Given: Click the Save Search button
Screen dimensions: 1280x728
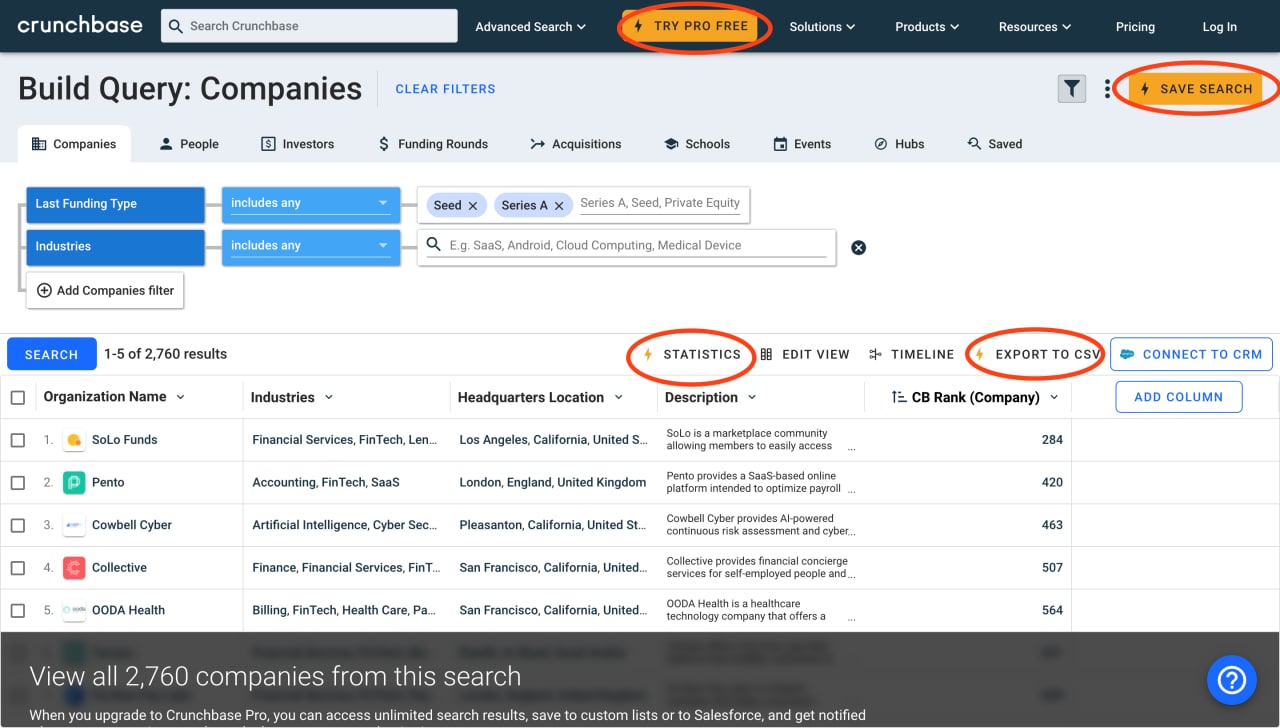Looking at the screenshot, I should (x=1195, y=89).
